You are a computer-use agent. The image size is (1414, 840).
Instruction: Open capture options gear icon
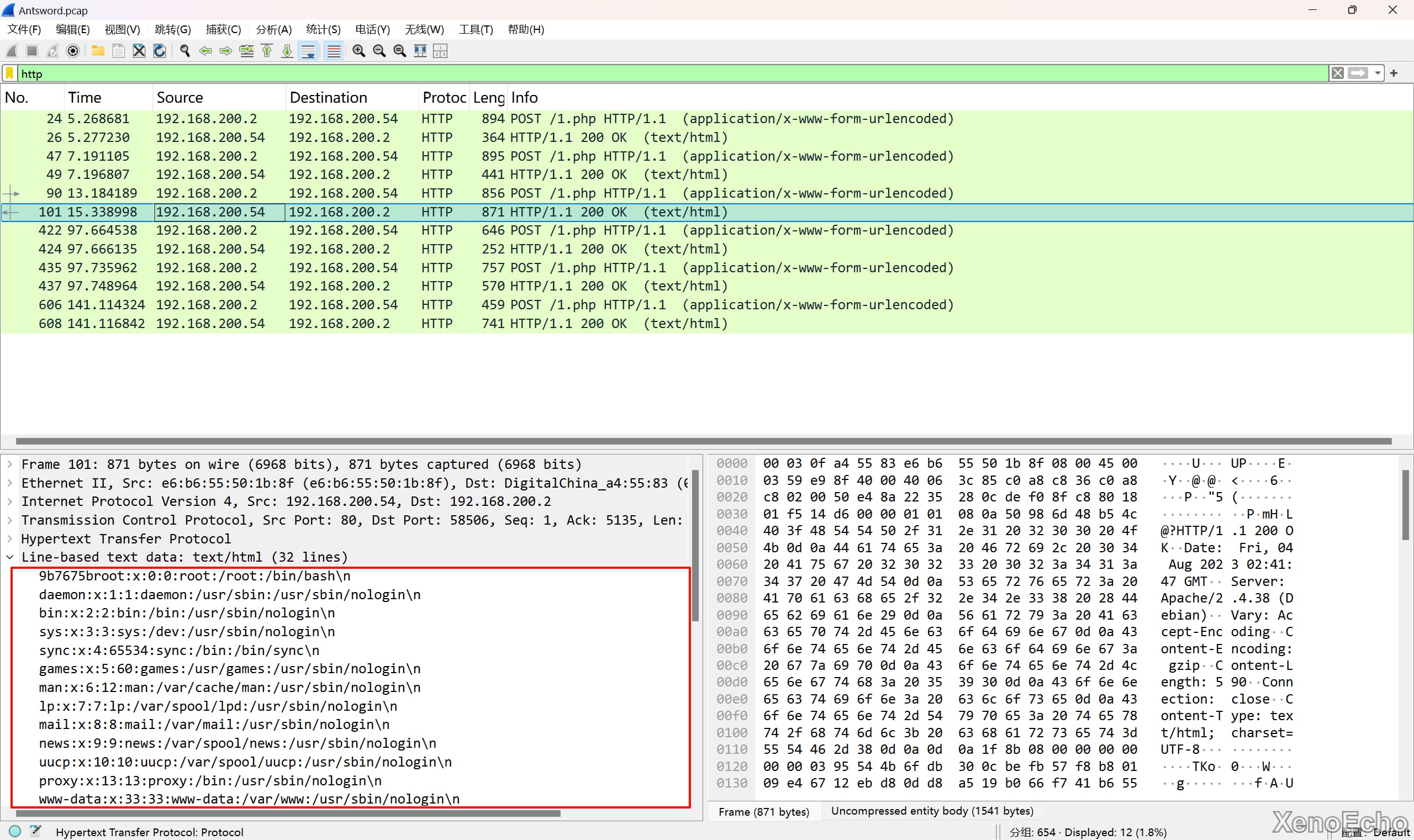tap(72, 51)
